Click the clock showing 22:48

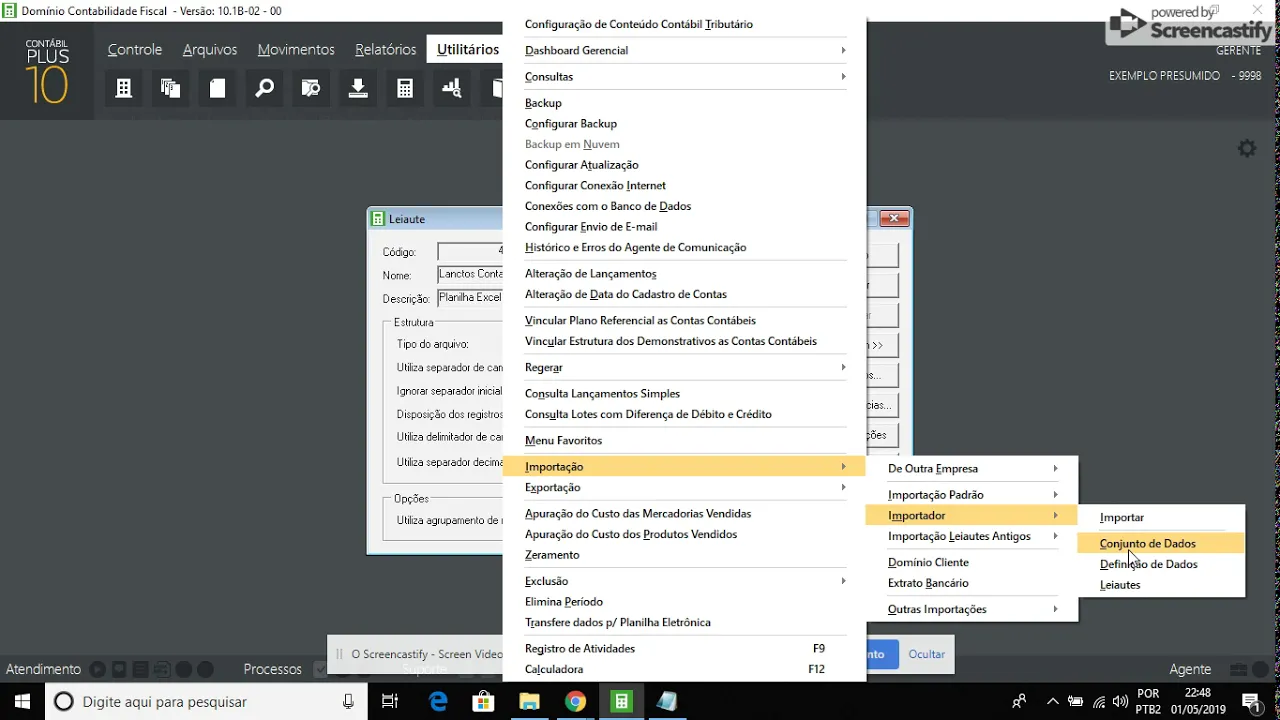1197,693
